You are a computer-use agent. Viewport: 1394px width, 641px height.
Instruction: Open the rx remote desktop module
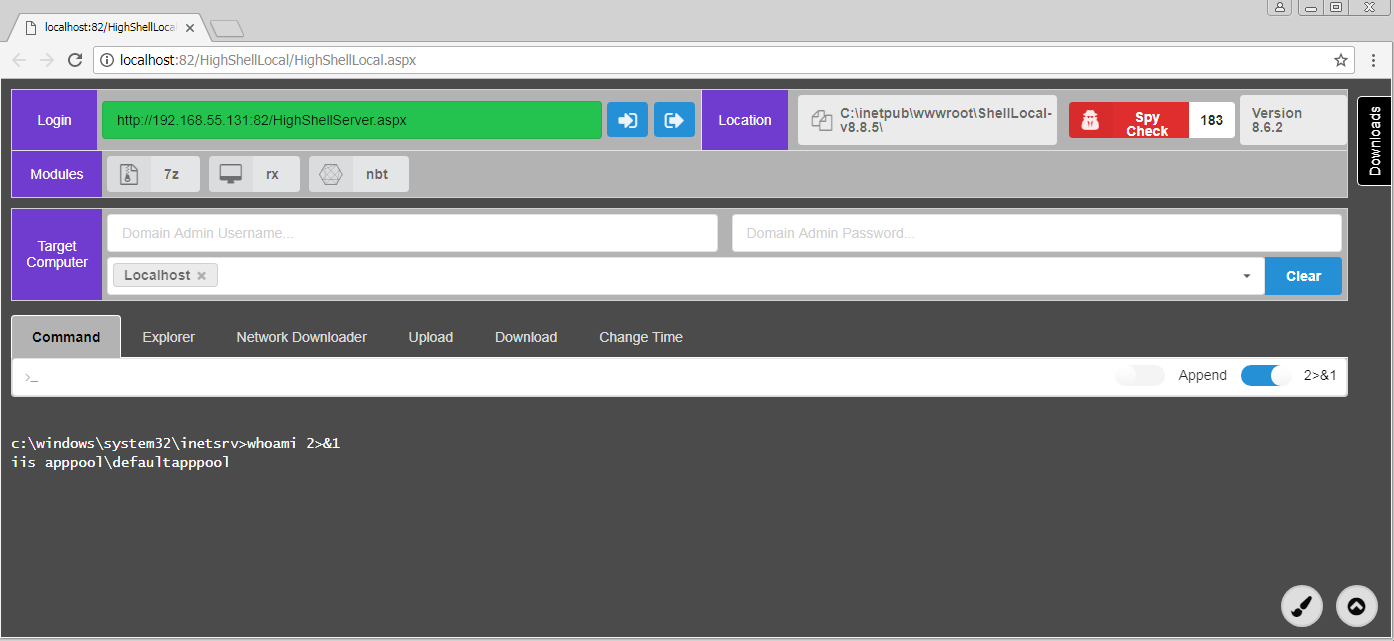pyautogui.click(x=254, y=174)
